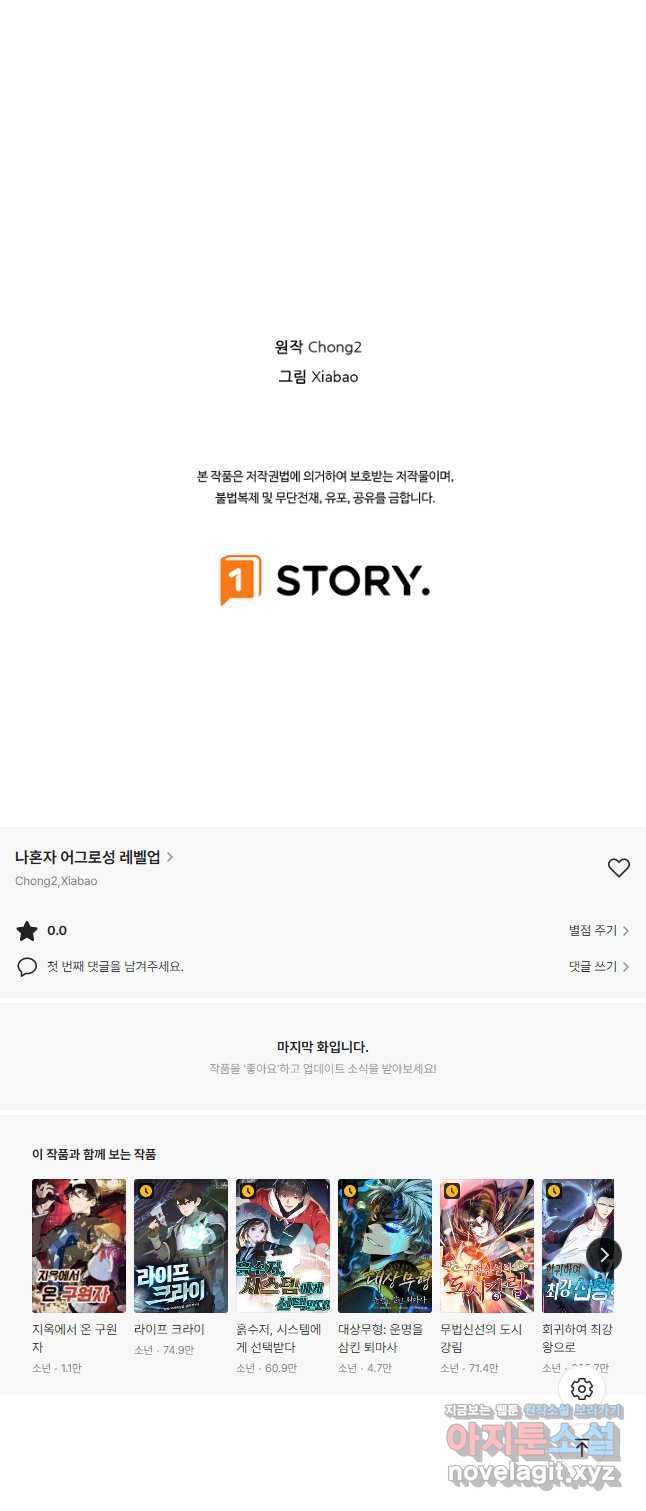Expand 댓글 쓰기 comment option
Screen dimensions: 646x1511
pos(599,967)
